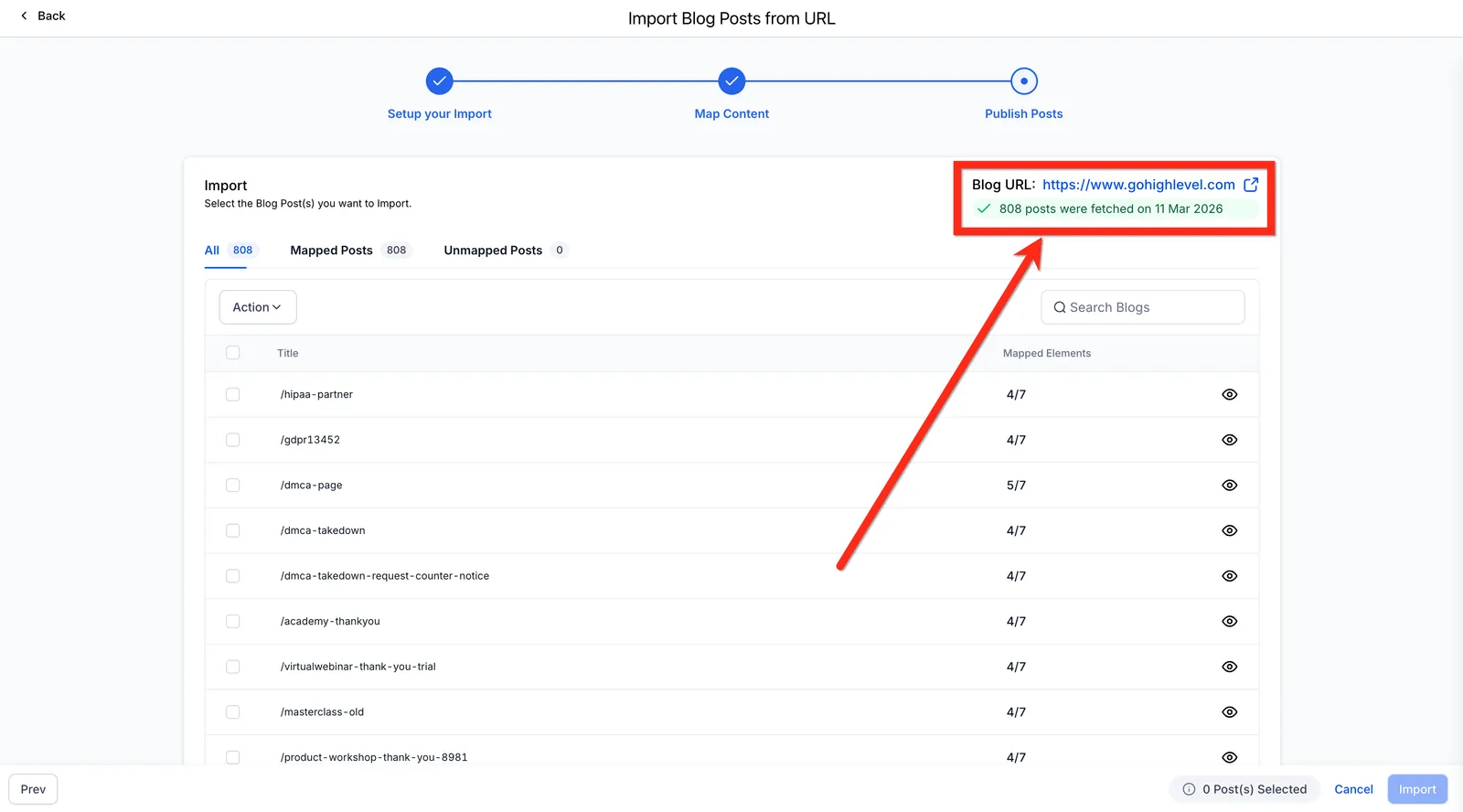The height and width of the screenshot is (812, 1463).
Task: Open the https://www.gohighlevel.com link
Action: coord(1138,185)
